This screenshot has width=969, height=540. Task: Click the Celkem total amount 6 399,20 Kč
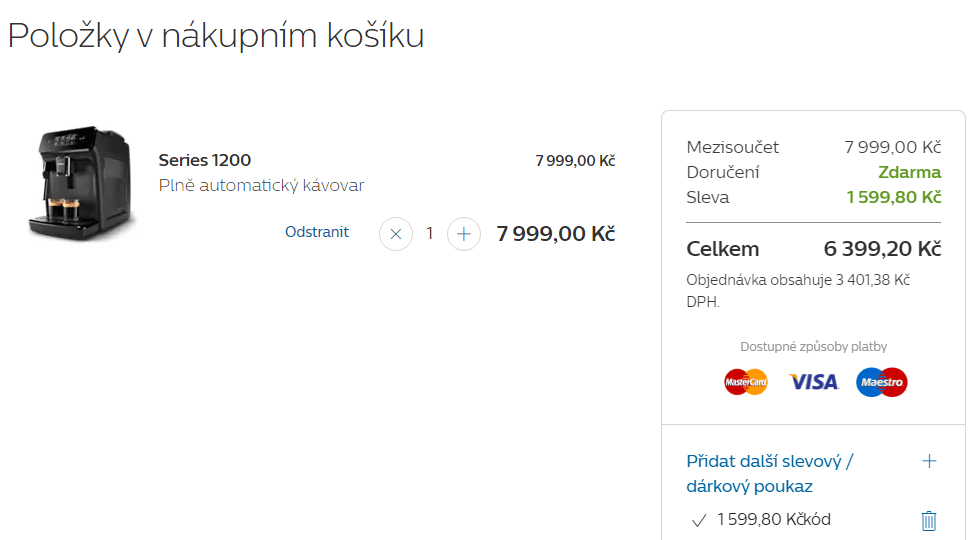point(882,248)
